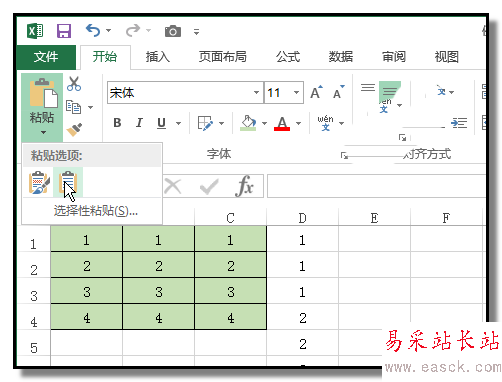Click the redo arrow icon

[133, 31]
